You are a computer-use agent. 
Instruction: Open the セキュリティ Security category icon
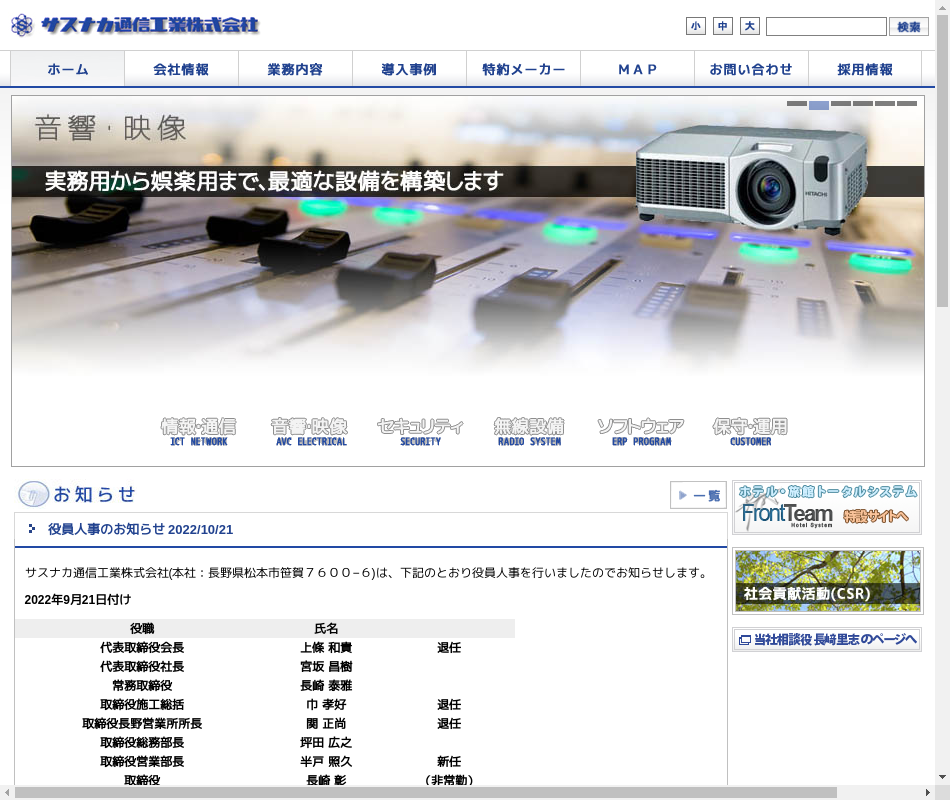click(x=420, y=431)
